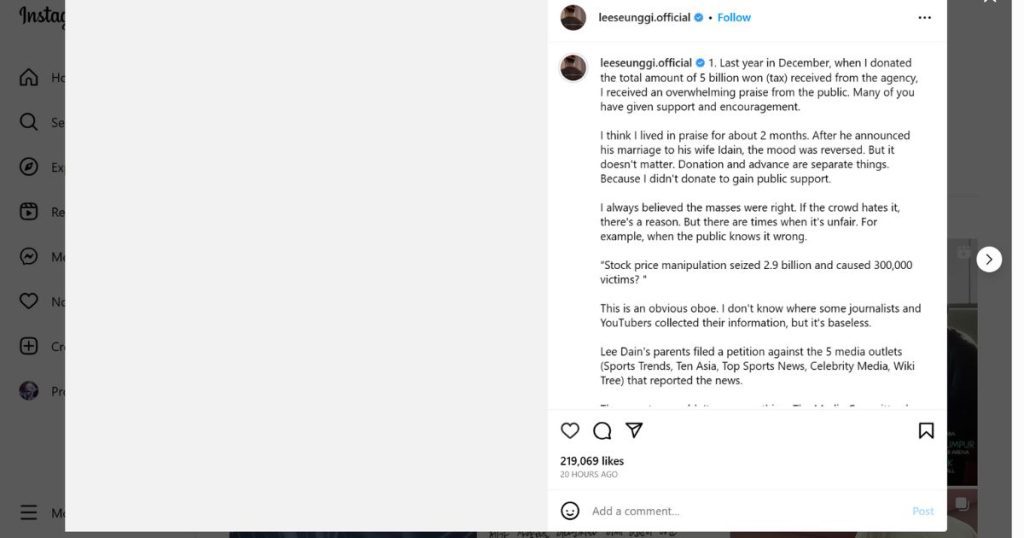The image size is (1024, 538).
Task: Open Reels from the sidebar
Action: point(29,212)
